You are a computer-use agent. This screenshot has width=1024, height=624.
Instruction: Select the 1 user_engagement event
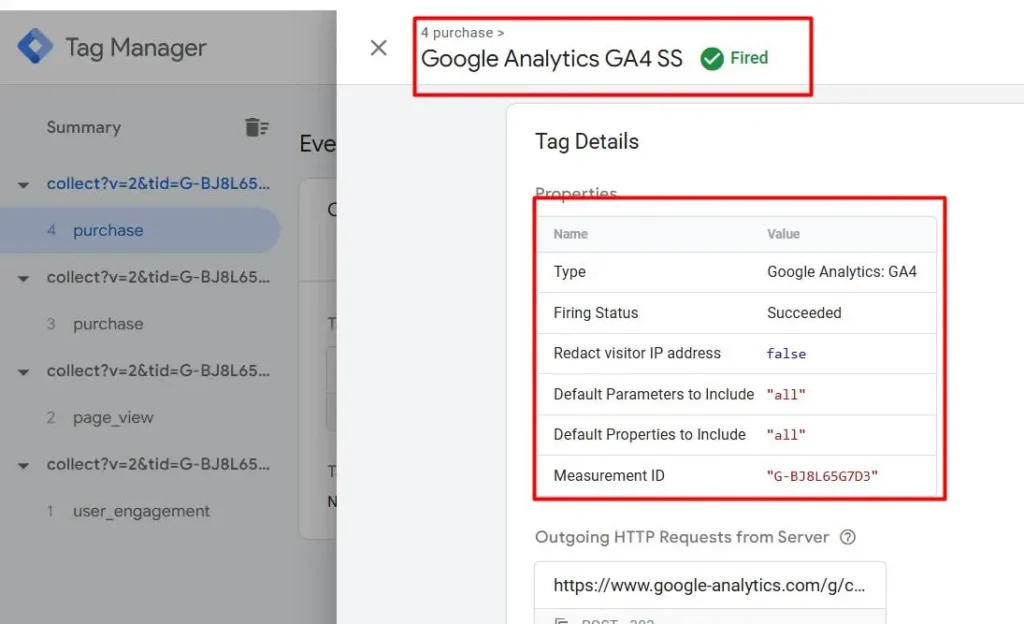pyautogui.click(x=141, y=511)
